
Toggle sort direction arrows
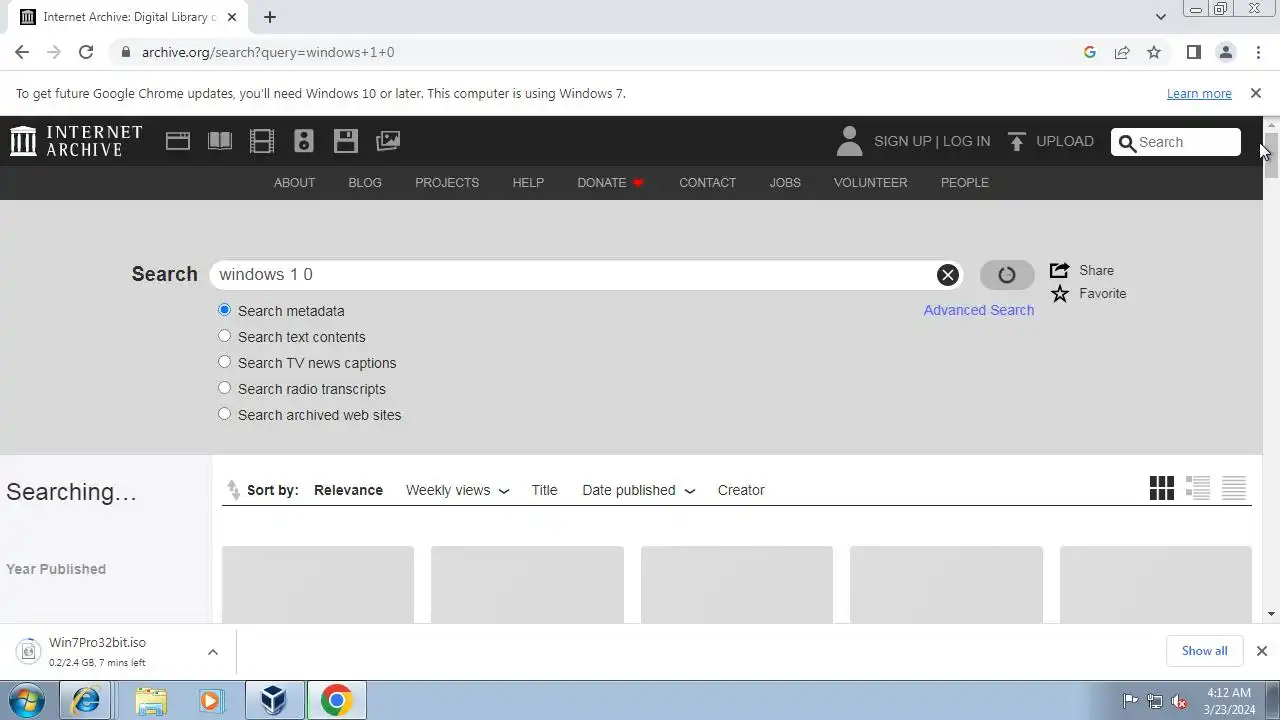(x=233, y=490)
